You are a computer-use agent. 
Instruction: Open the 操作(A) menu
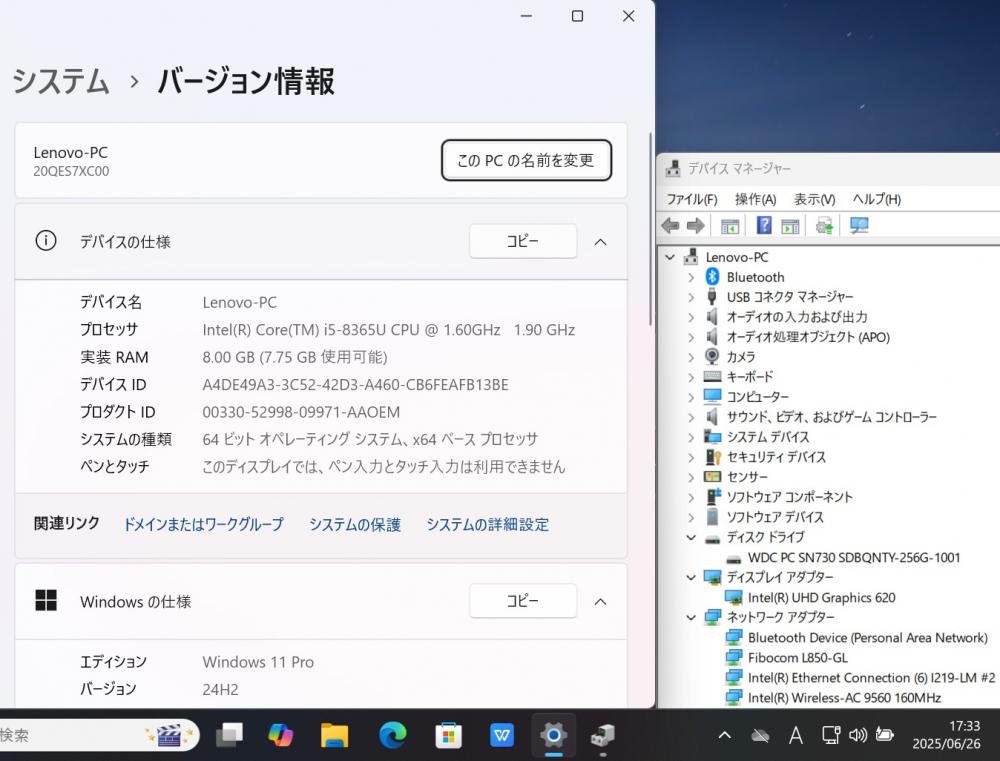pyautogui.click(x=755, y=199)
